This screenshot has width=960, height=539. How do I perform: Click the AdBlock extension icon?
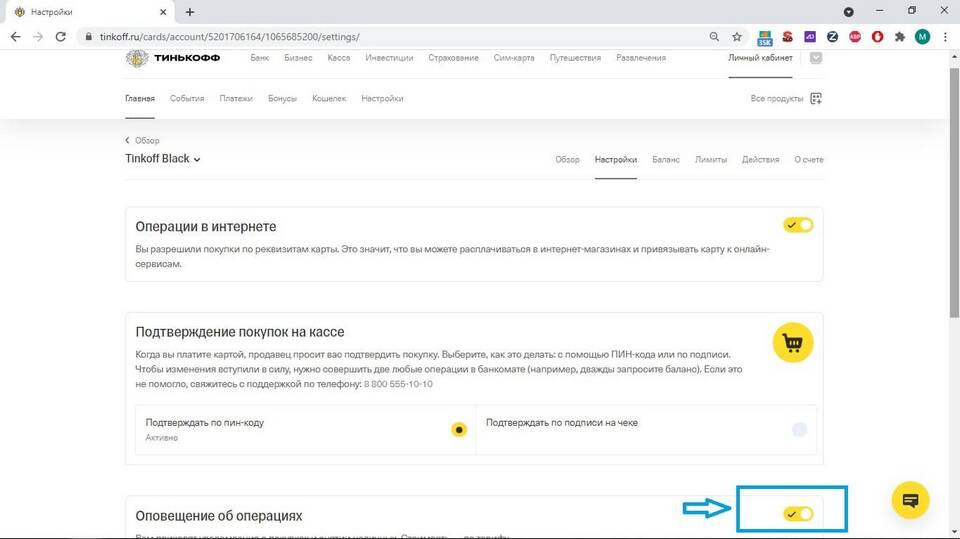tap(855, 37)
